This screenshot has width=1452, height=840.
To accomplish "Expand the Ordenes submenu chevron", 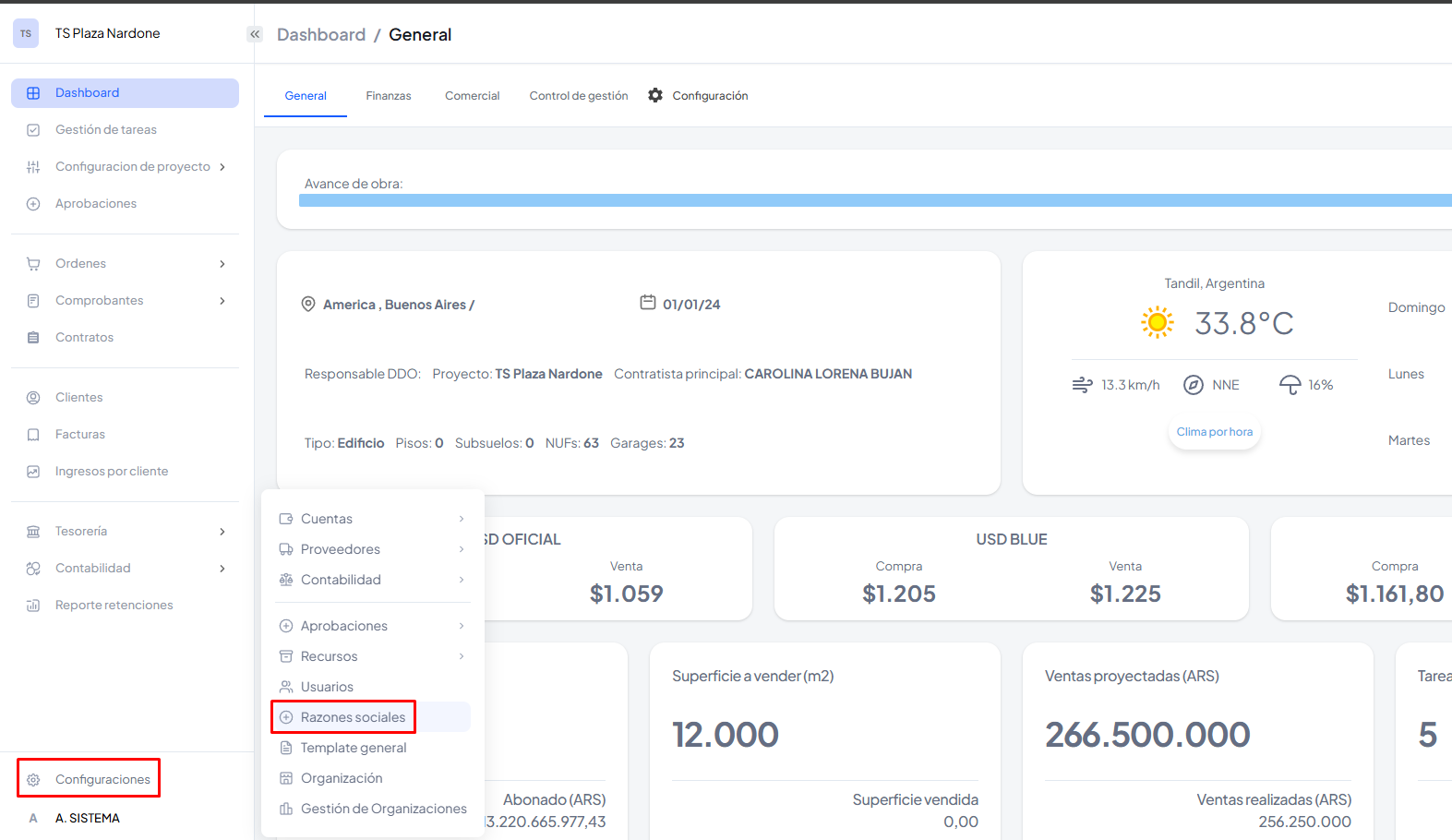I will (222, 264).
